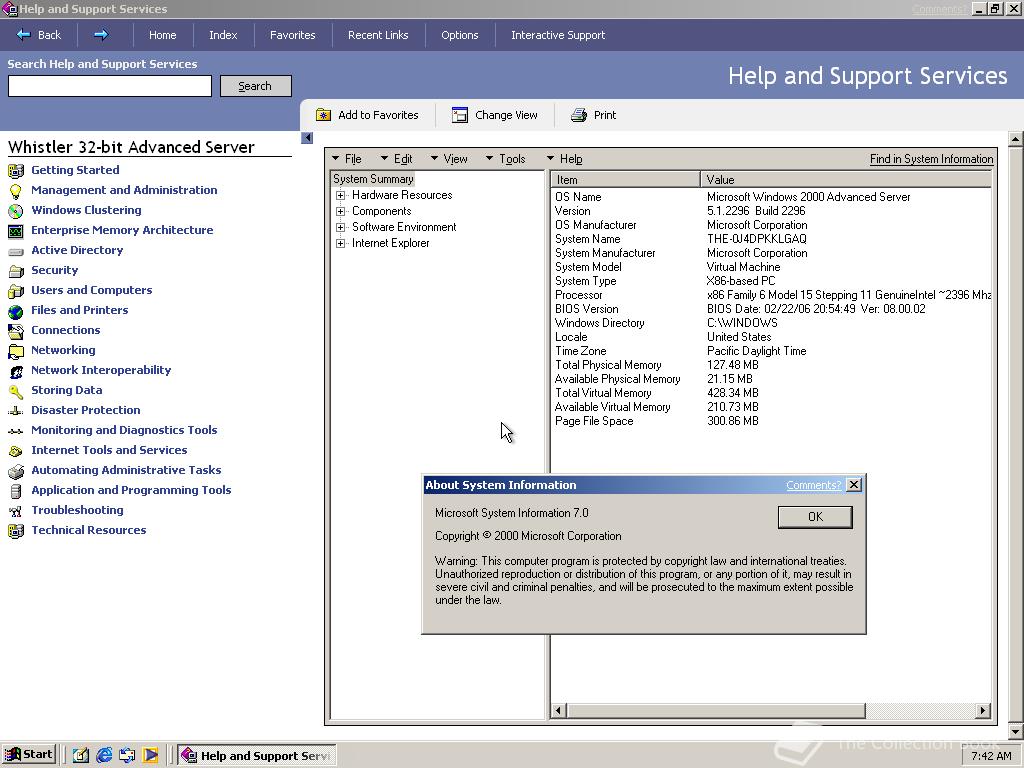Expand the Software Environment tree node
This screenshot has height=768, width=1024.
pyautogui.click(x=340, y=227)
